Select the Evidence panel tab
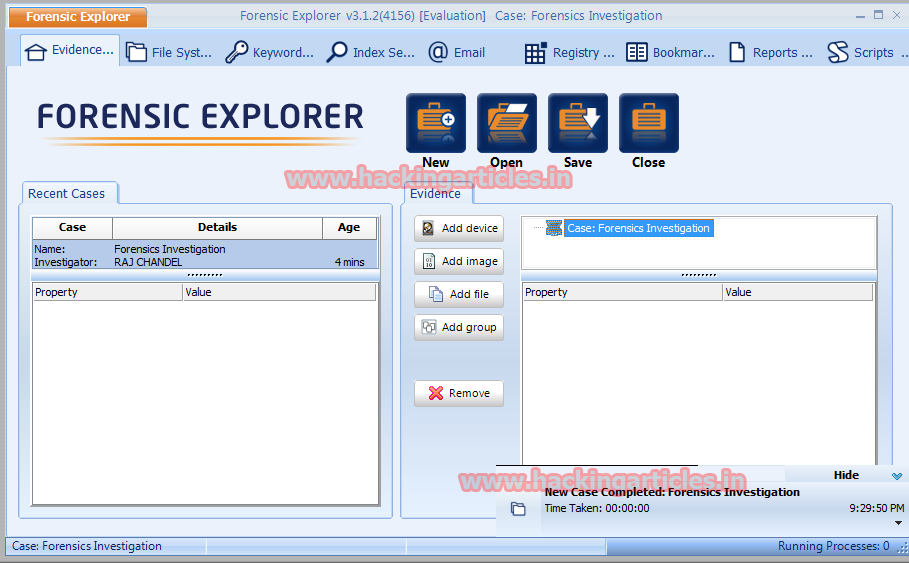Screen dimensions: 909x563 (x=438, y=194)
